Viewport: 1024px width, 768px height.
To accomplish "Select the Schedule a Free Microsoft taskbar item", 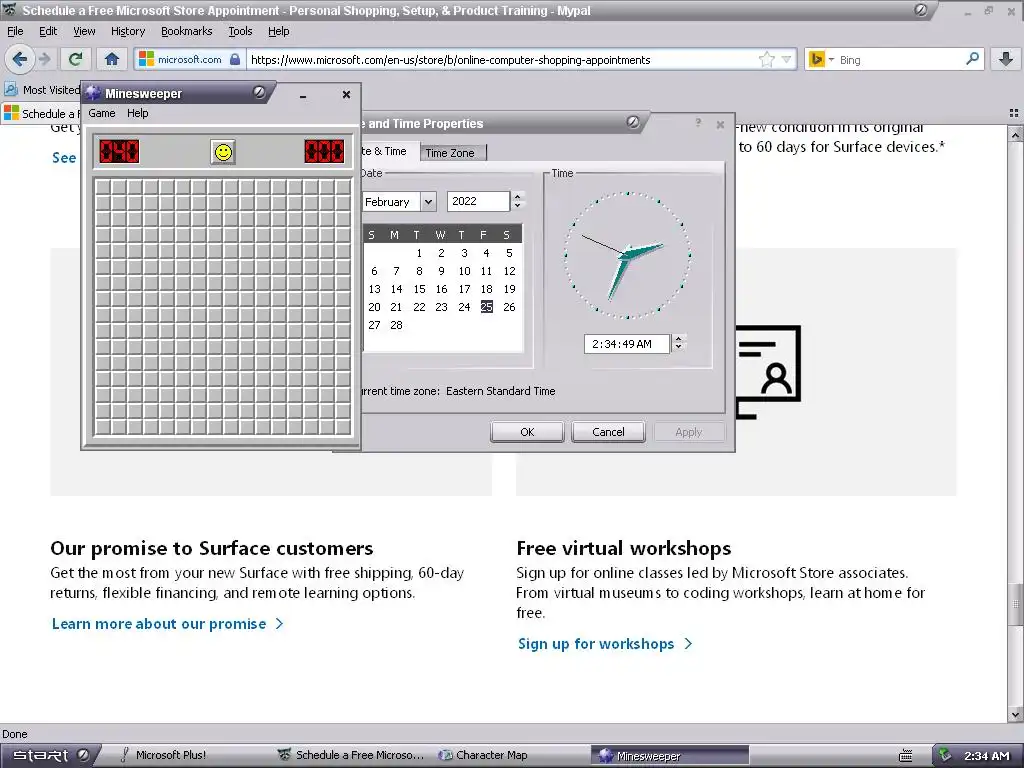I will point(351,755).
